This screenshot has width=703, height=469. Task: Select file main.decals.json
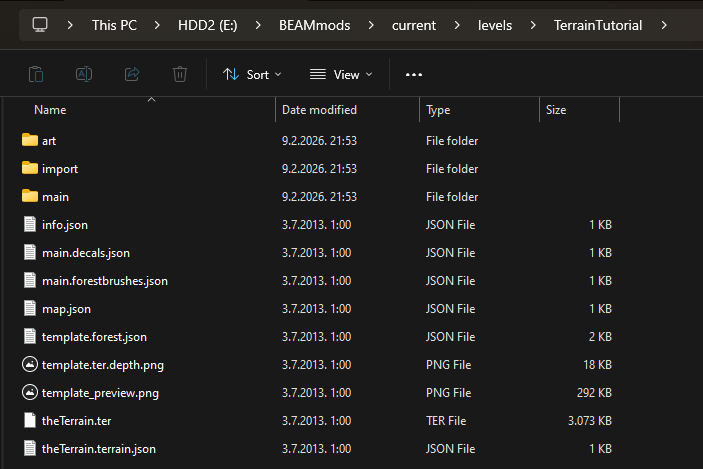[86, 253]
